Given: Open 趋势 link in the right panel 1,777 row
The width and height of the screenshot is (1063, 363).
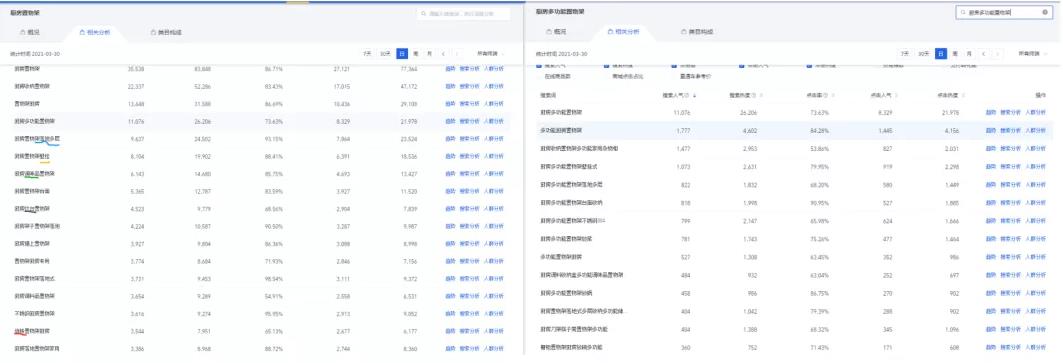Looking at the screenshot, I should coord(991,130).
